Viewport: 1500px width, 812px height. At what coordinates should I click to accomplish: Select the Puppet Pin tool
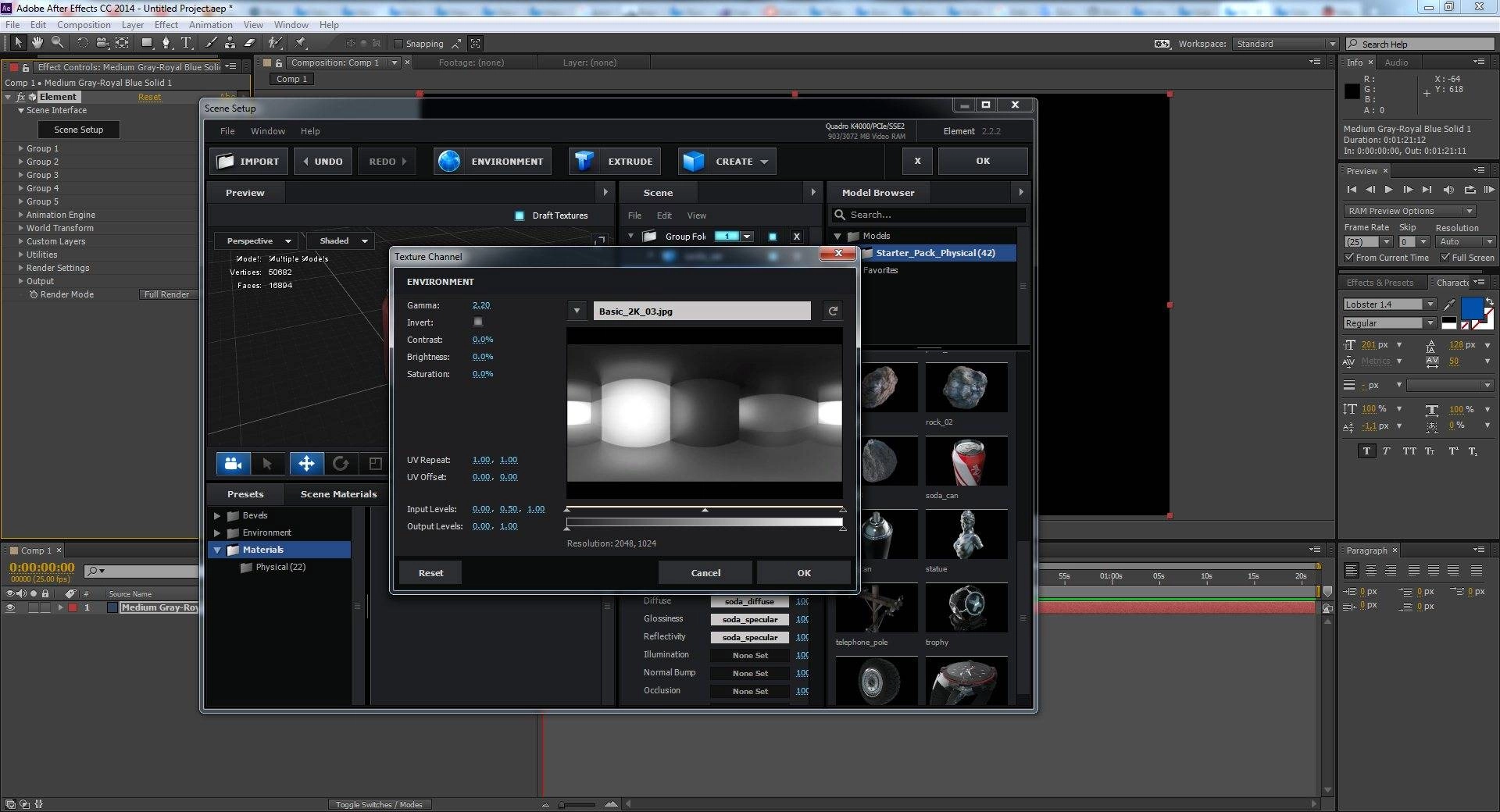point(301,43)
